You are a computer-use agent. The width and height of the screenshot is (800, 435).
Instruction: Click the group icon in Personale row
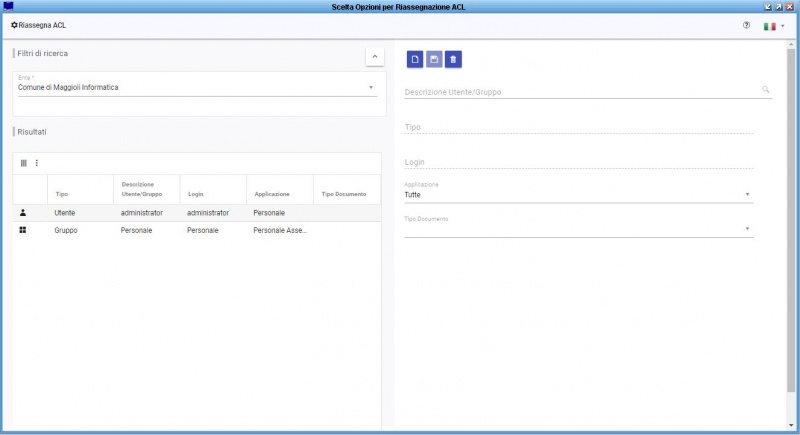pyautogui.click(x=23, y=230)
